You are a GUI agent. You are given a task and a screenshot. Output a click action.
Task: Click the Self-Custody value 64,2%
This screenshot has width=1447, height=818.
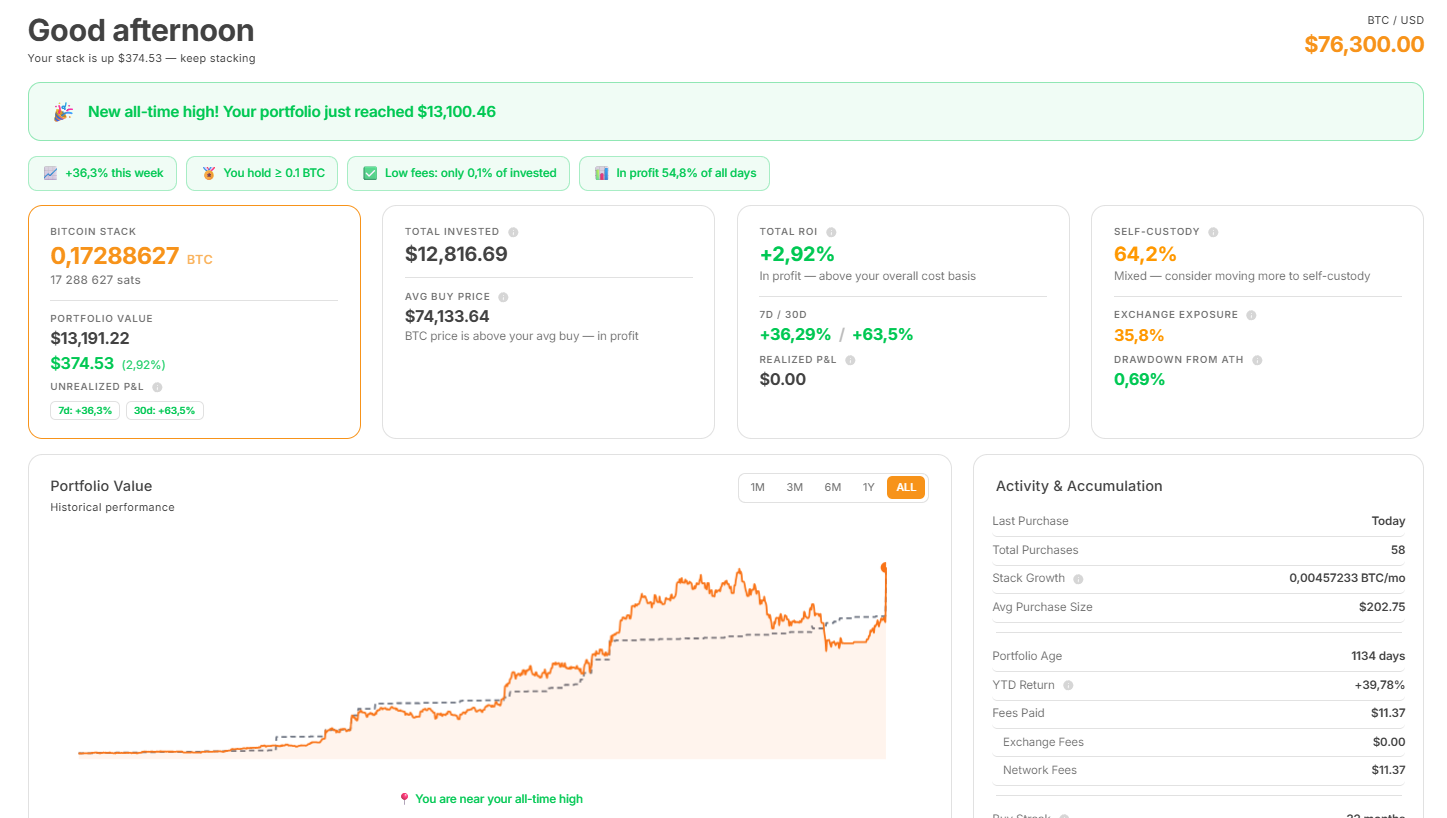point(1145,254)
